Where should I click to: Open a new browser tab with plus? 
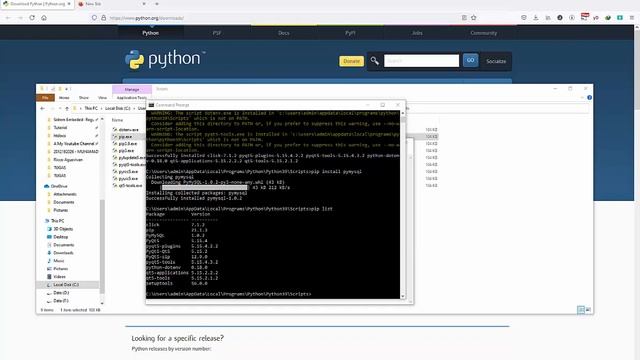(157, 4)
